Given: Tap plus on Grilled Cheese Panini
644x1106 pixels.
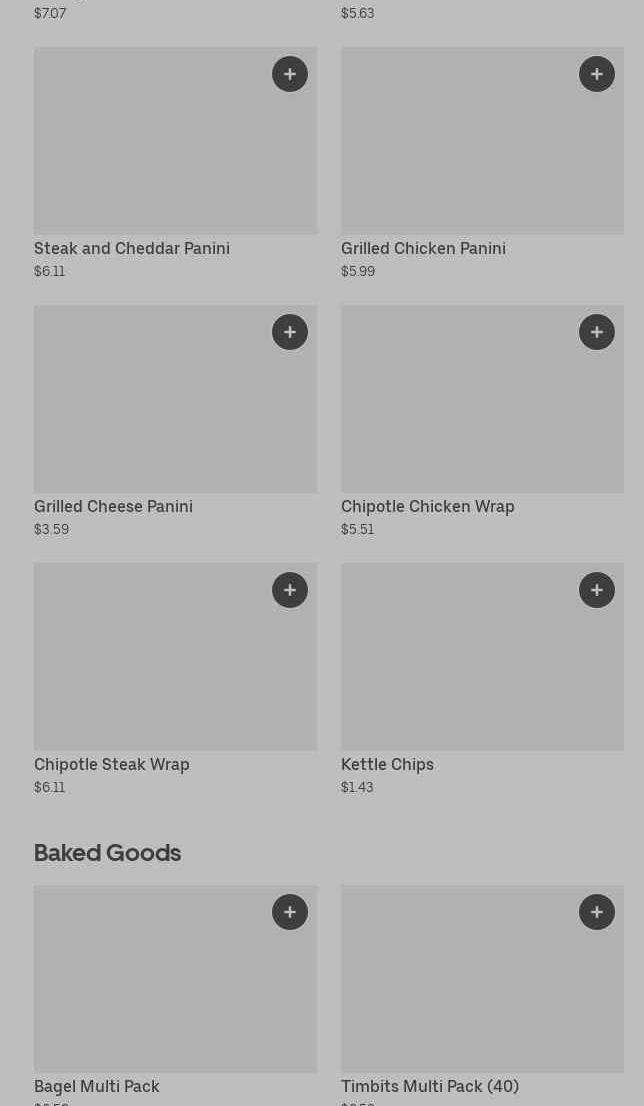Looking at the screenshot, I should 290,332.
